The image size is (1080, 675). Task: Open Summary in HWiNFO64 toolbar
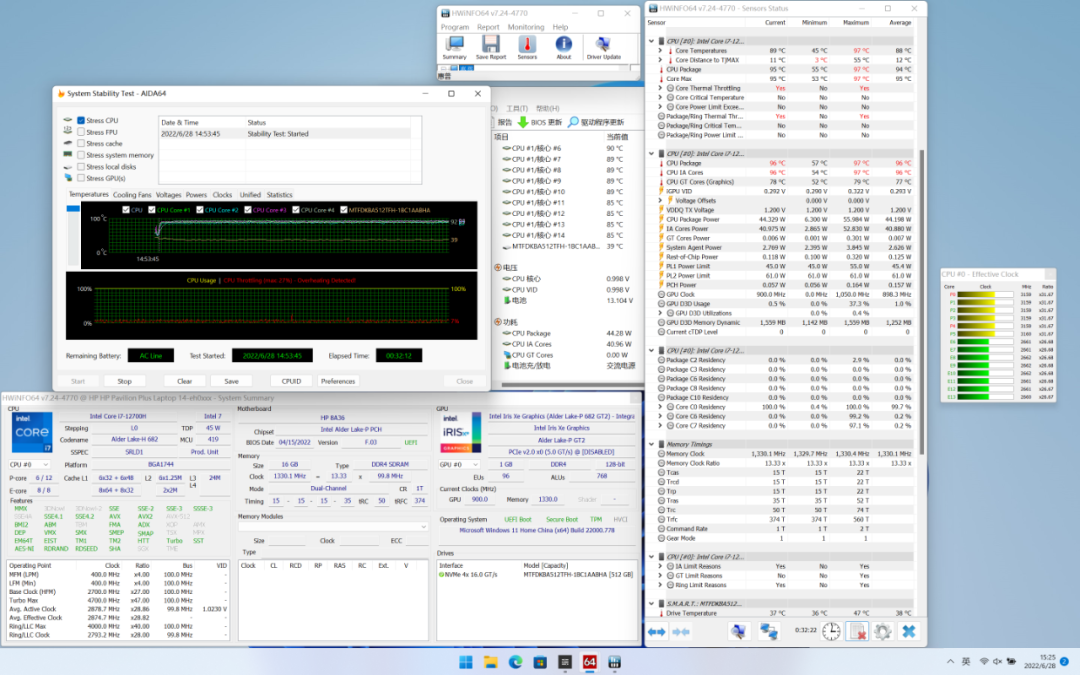[454, 47]
